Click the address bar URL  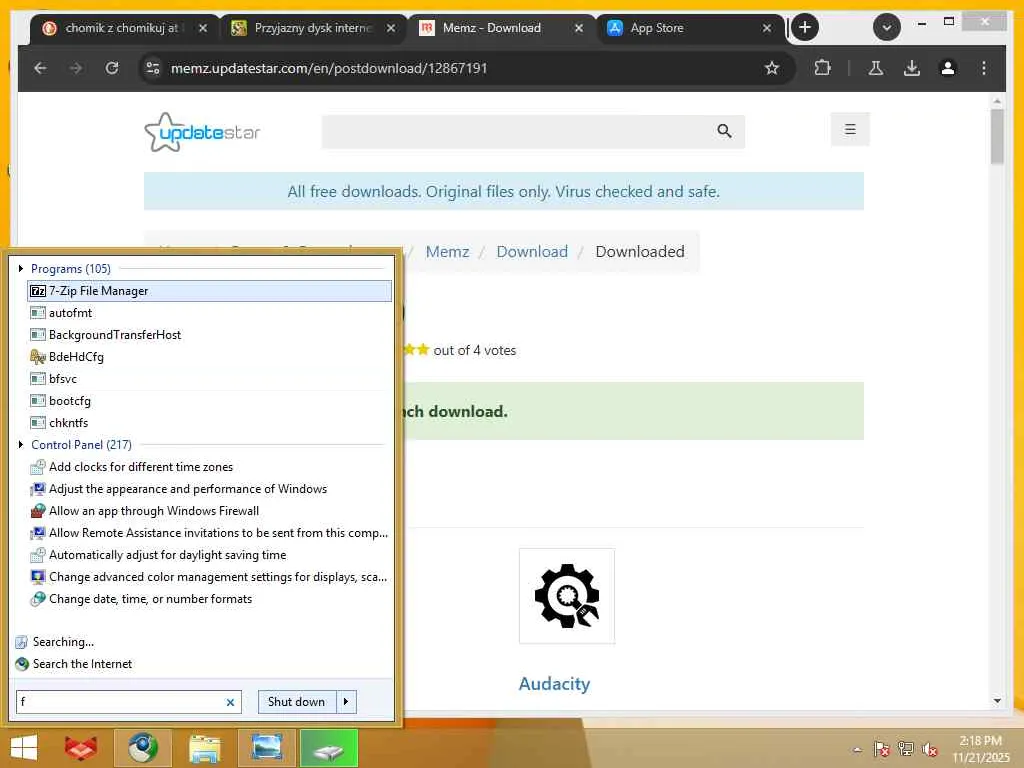point(328,68)
